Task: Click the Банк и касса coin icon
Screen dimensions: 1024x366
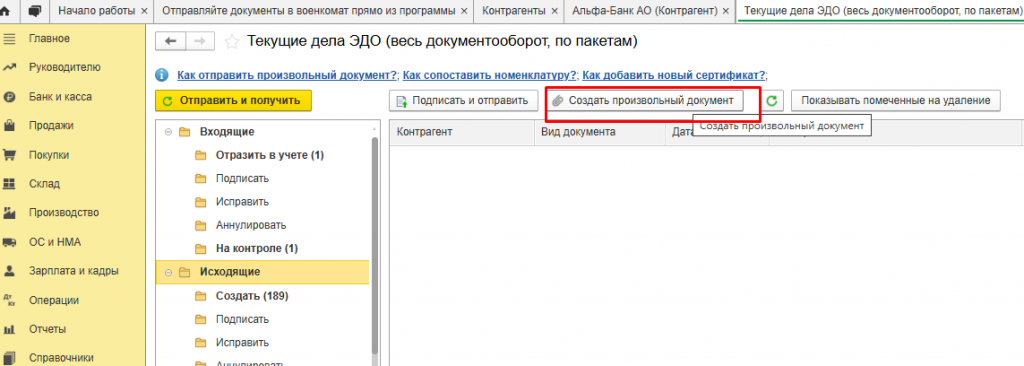Action: [x=9, y=97]
